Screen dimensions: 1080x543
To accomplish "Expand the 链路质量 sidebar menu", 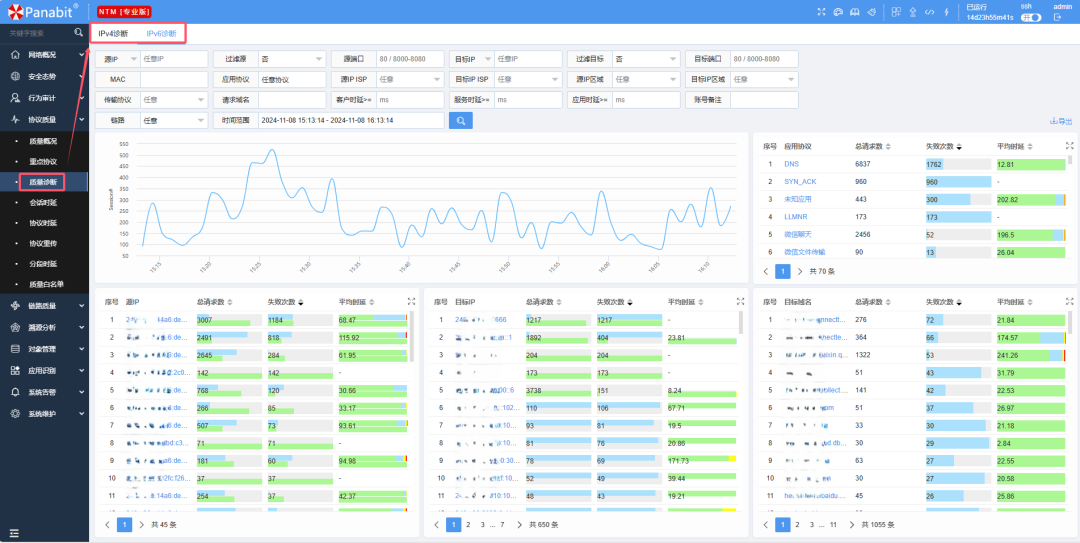I will (44, 306).
